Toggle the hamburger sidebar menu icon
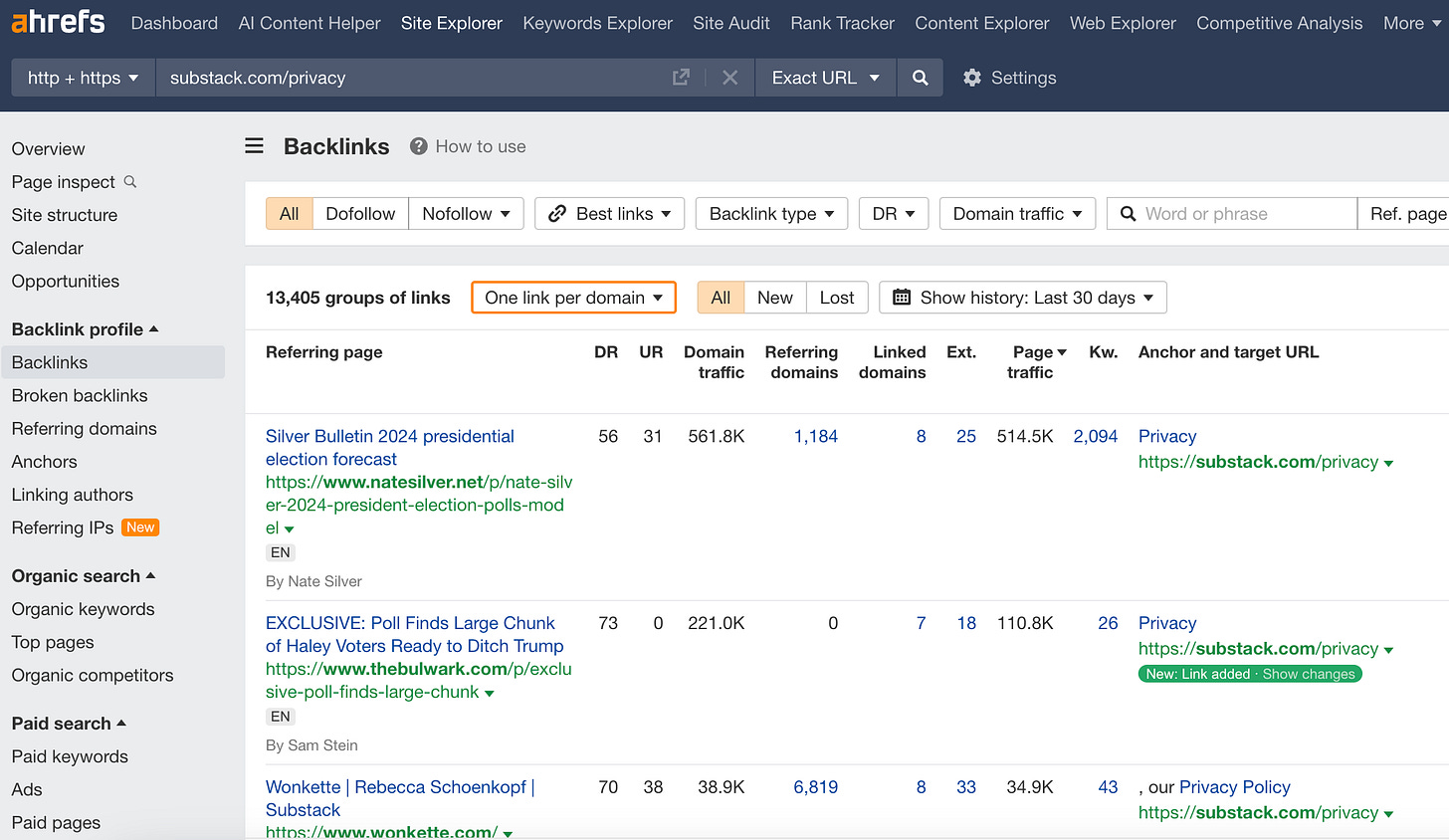 (255, 146)
